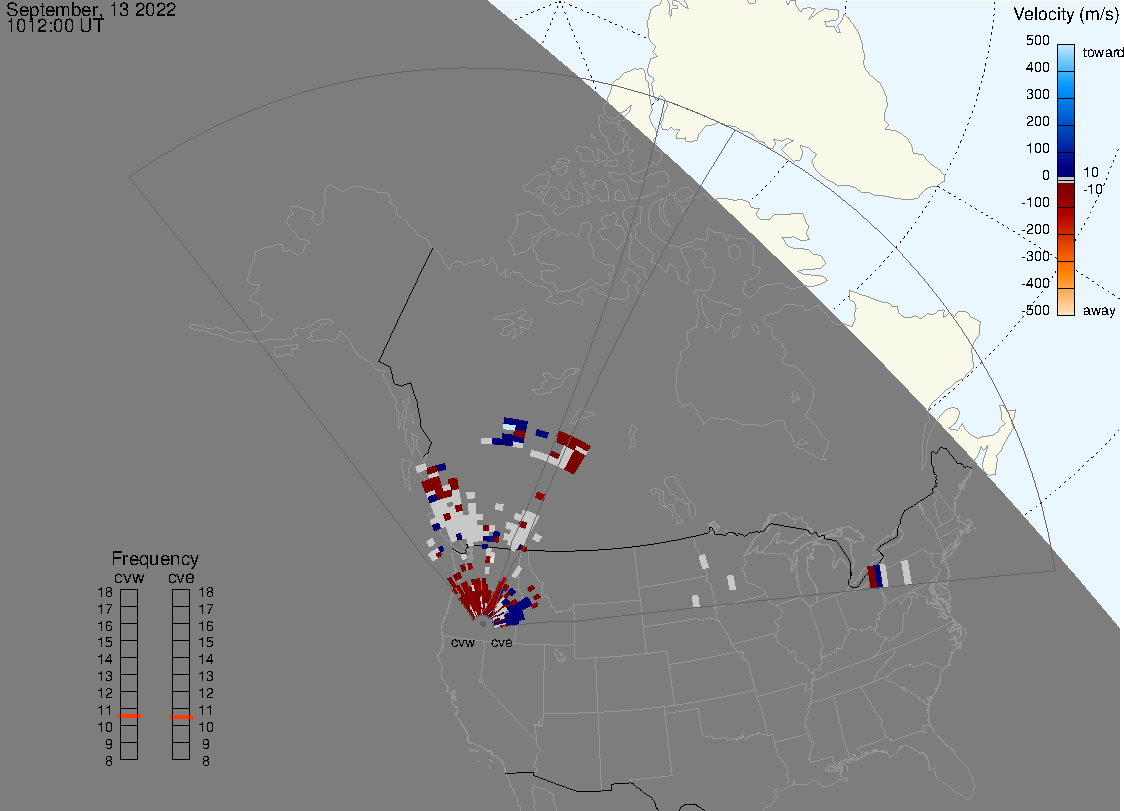The width and height of the screenshot is (1124, 811).
Task: Click the "-200" velocity scale label
Action: tap(1035, 229)
